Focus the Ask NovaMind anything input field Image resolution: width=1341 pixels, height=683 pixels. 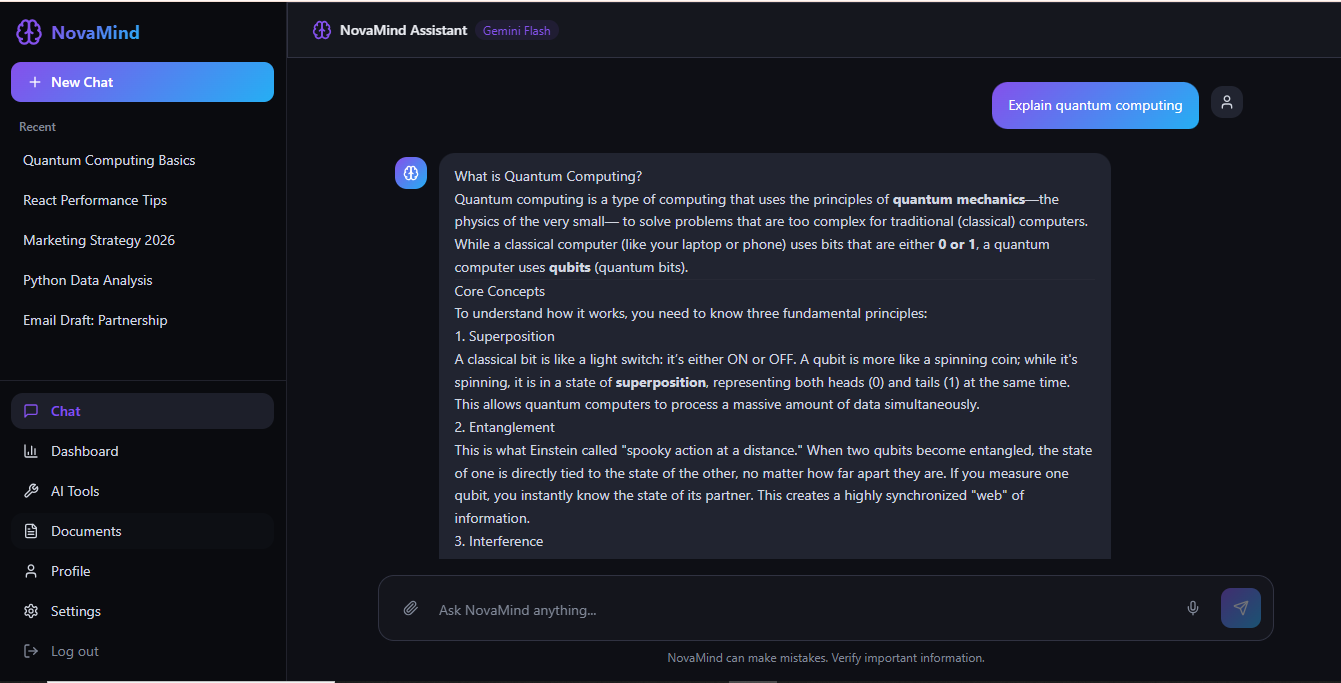click(800, 610)
